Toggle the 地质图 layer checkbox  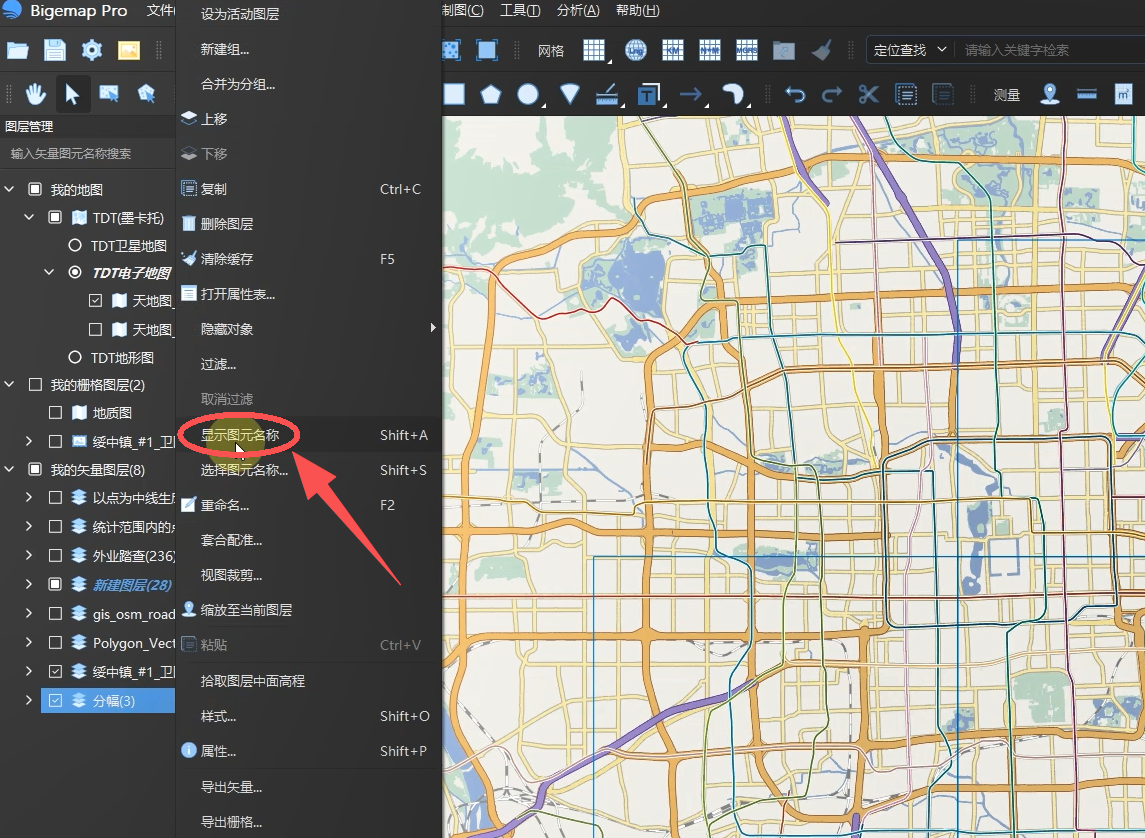pyautogui.click(x=55, y=413)
